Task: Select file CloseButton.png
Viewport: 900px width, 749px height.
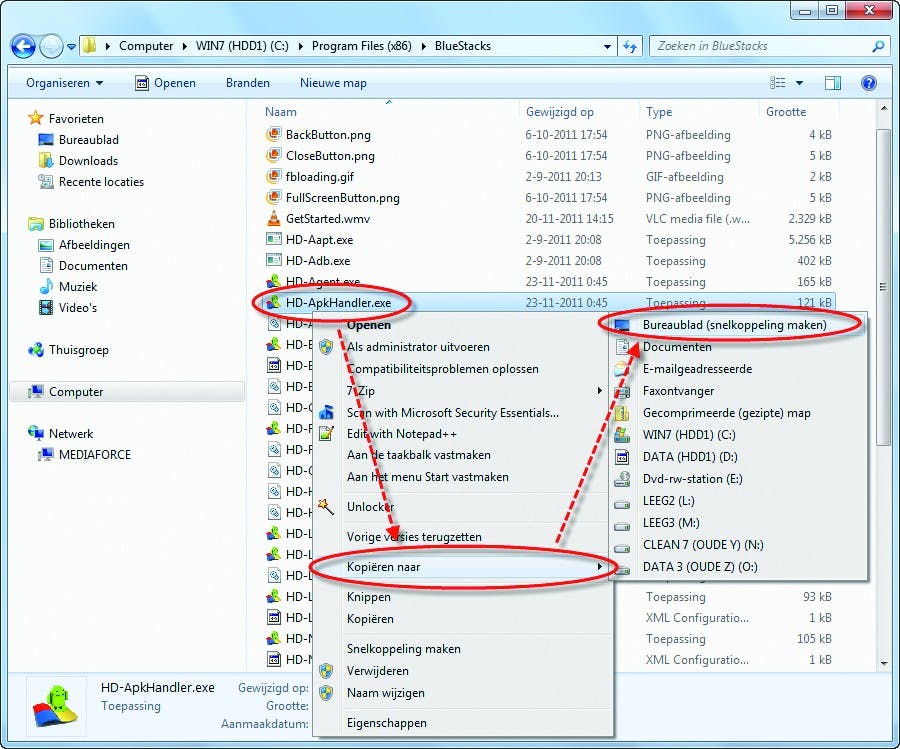Action: pyautogui.click(x=330, y=156)
